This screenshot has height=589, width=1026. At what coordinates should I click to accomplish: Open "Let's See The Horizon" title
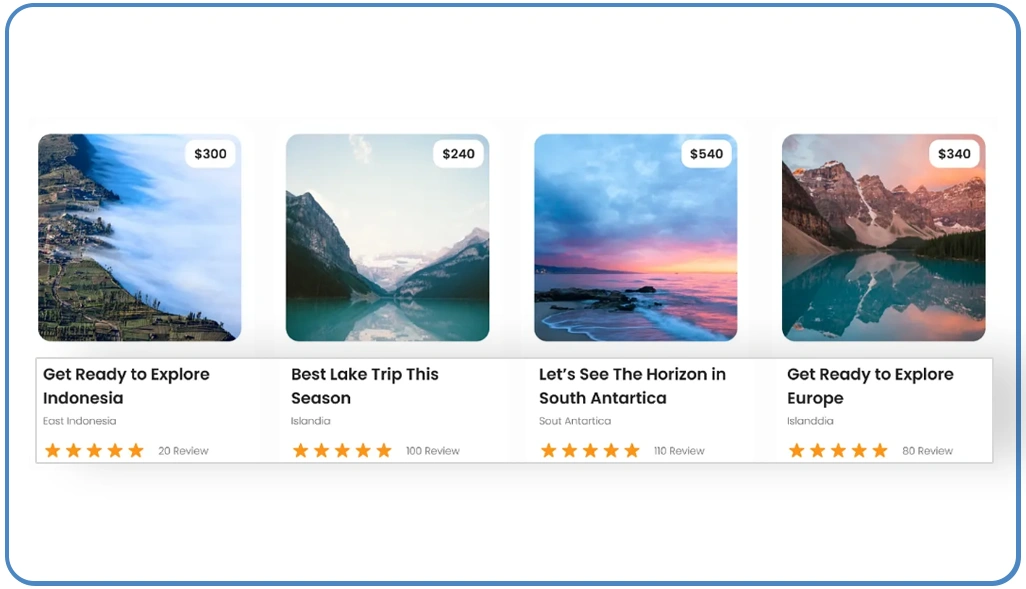click(x=632, y=386)
